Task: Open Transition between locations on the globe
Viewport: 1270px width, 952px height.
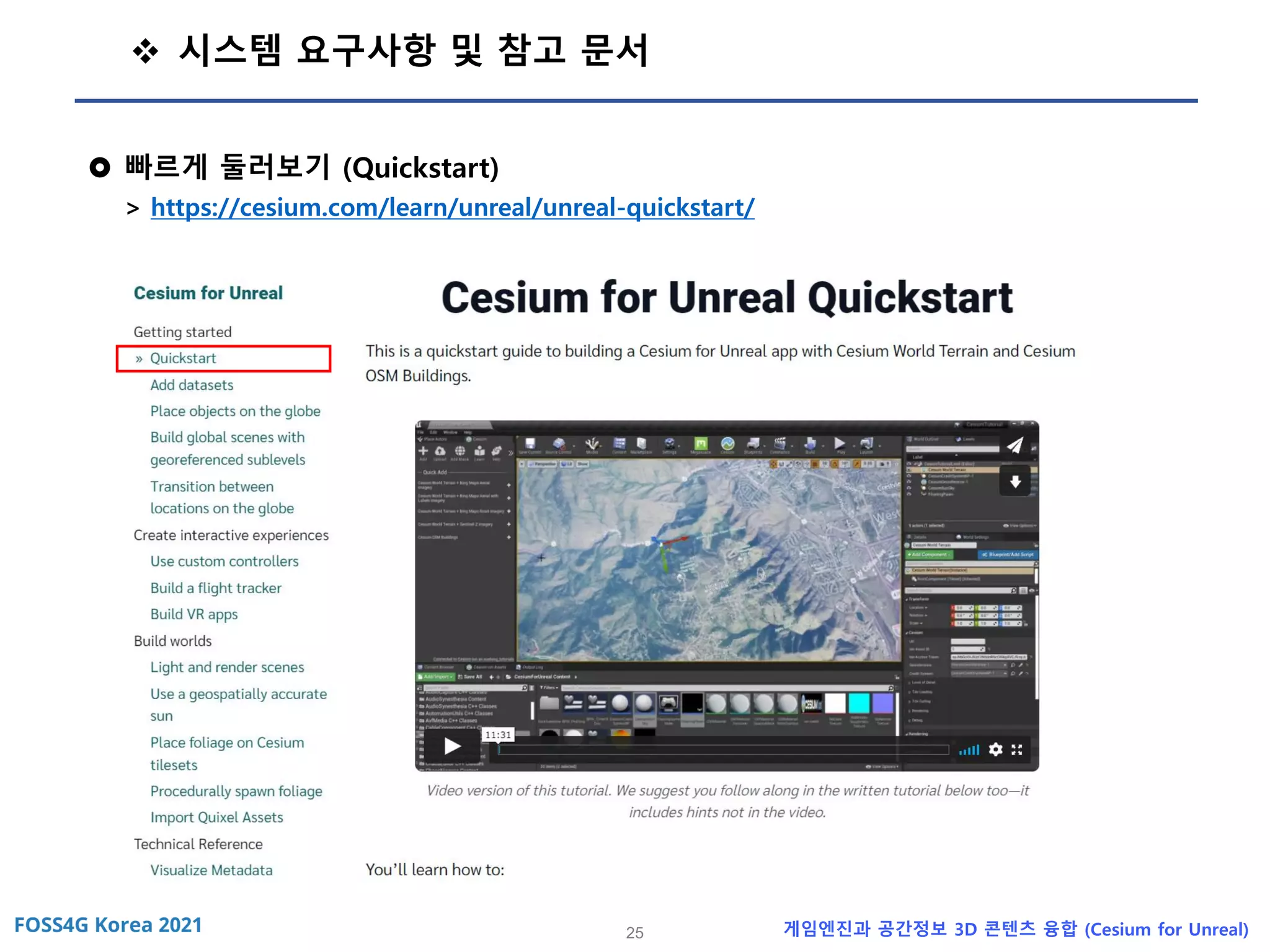Action: tap(222, 497)
